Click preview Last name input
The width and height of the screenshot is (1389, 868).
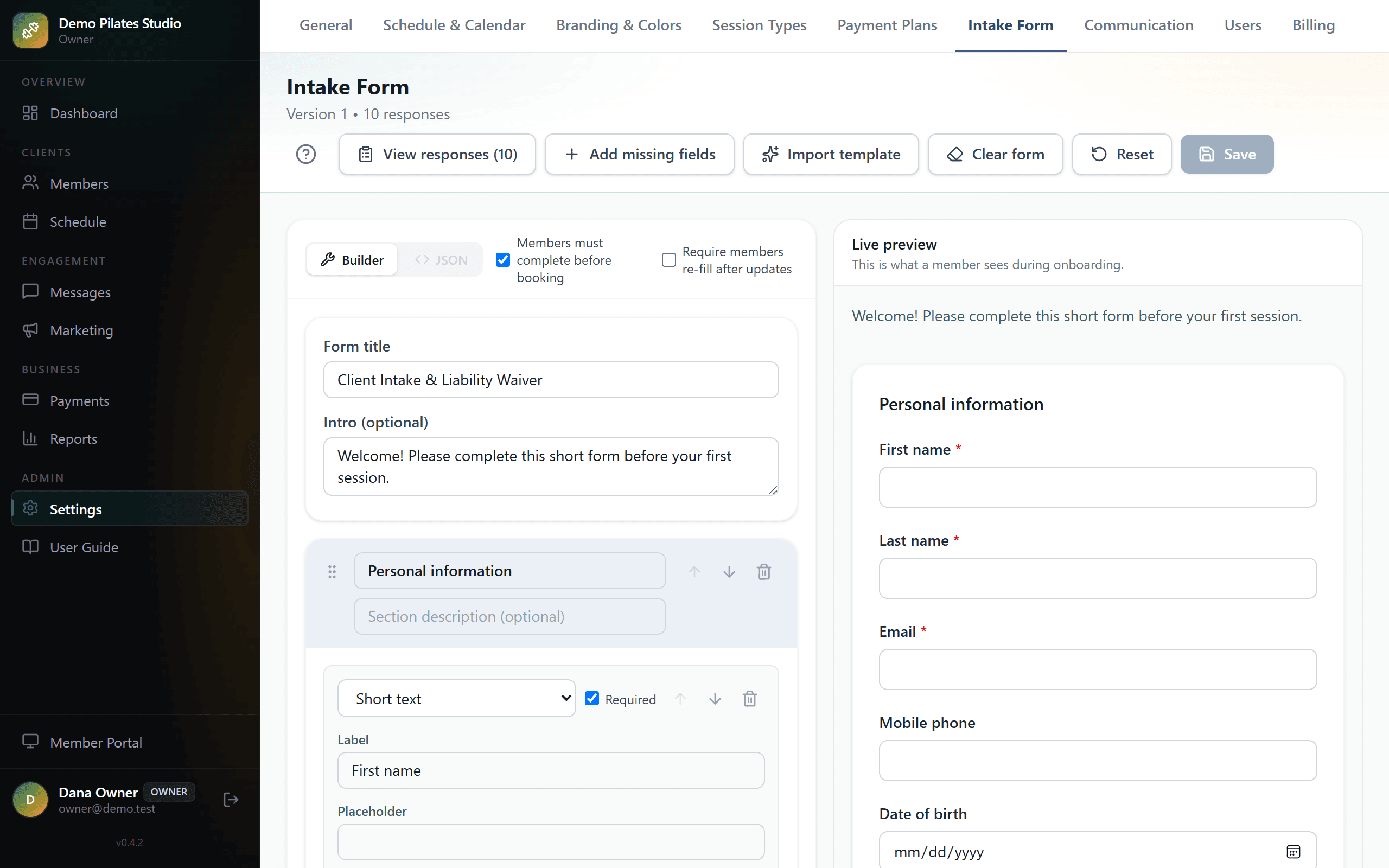coord(1098,578)
